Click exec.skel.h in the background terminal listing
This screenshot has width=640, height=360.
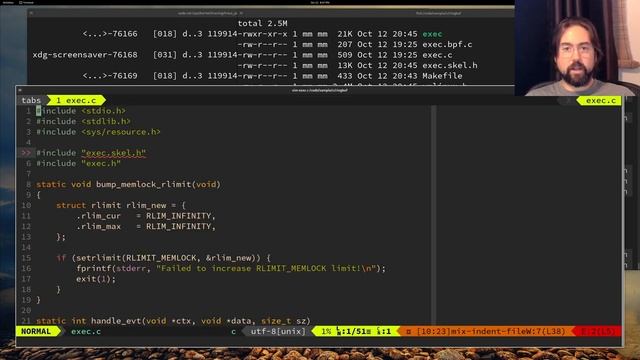point(450,65)
